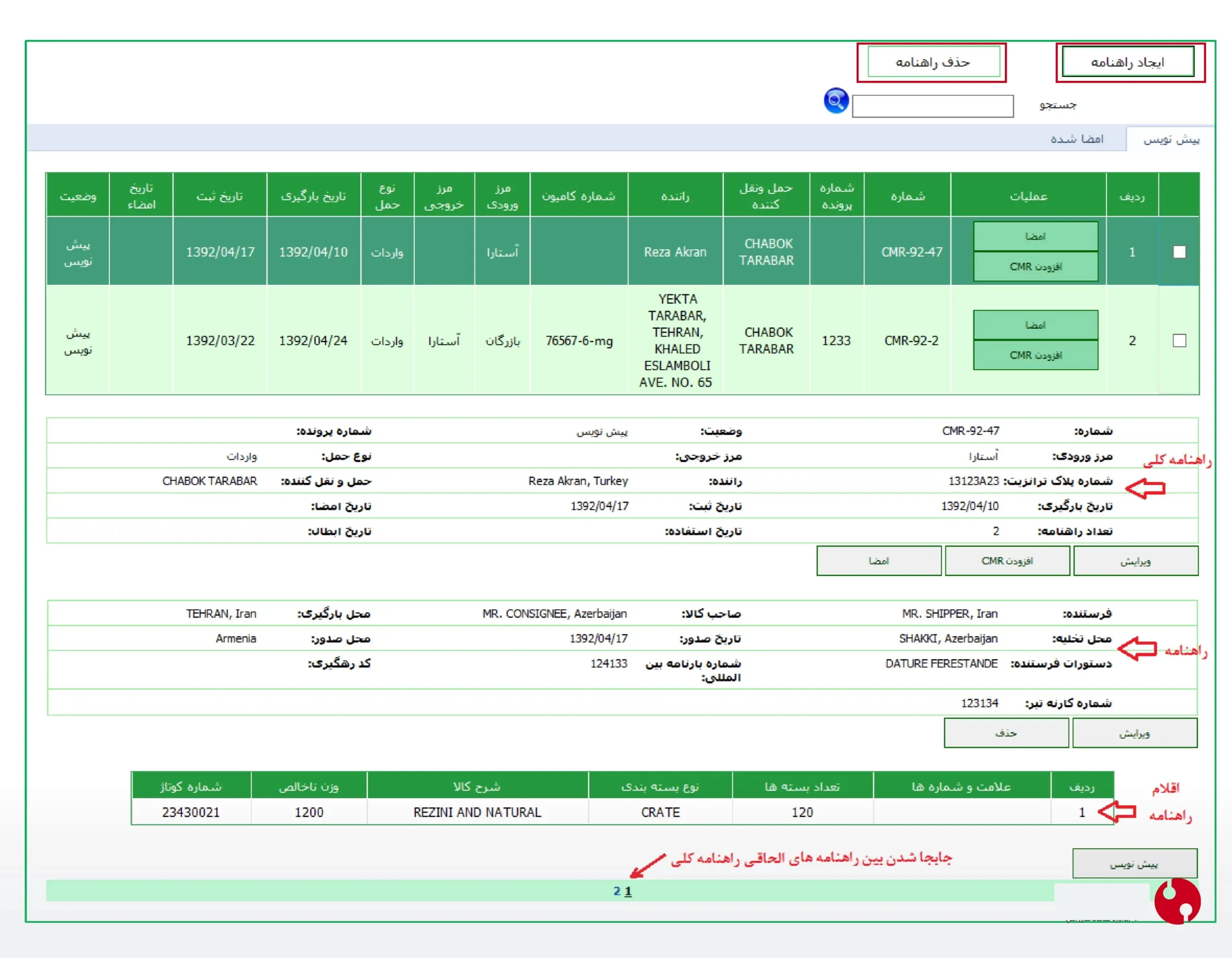The height and width of the screenshot is (958, 1232).
Task: Click truck number 76567-6-mg cell
Action: tap(579, 341)
